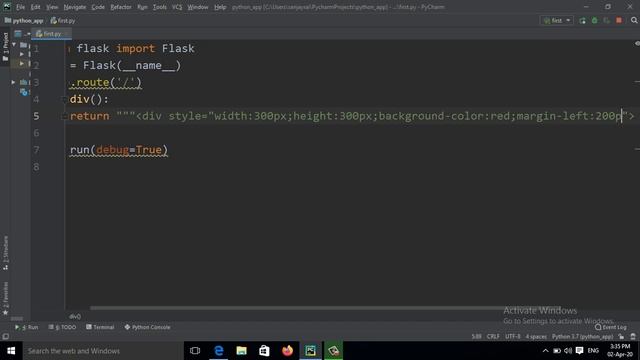The height and width of the screenshot is (360, 640).
Task: Click the volume speaker tray icon
Action: tap(568, 351)
